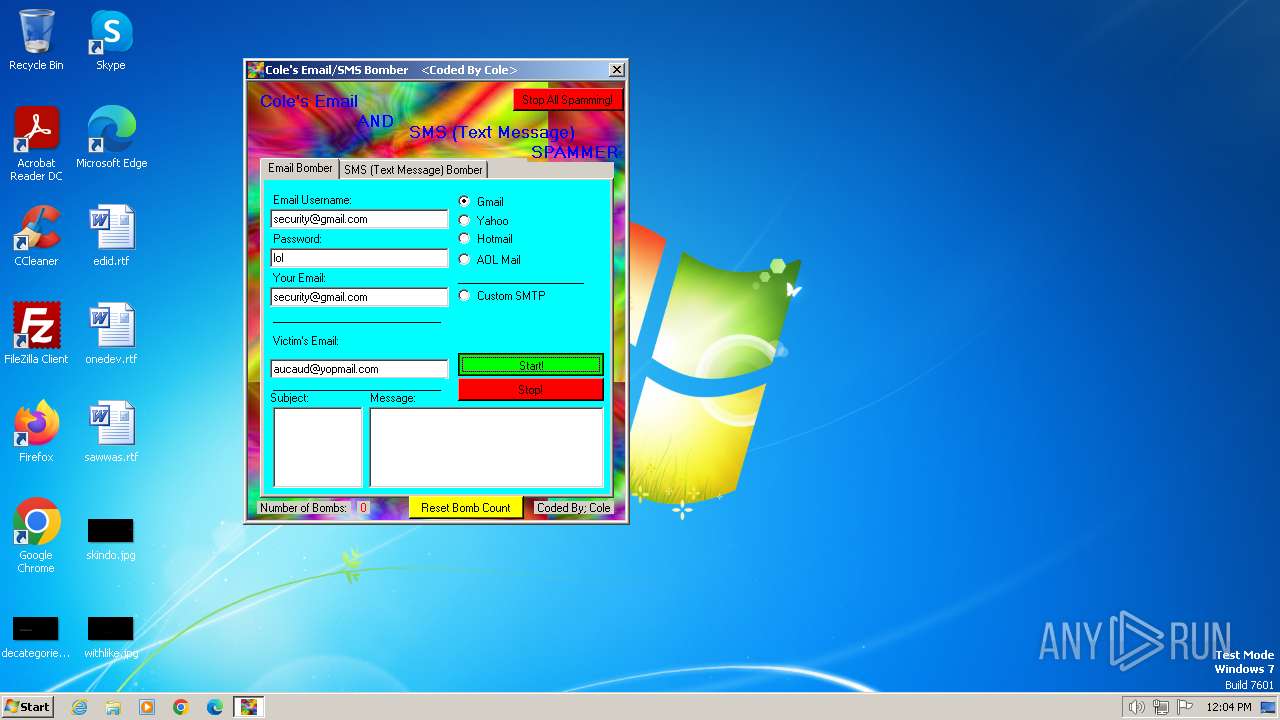The image size is (1280, 720).
Task: Open Chrome from the taskbar
Action: [181, 707]
